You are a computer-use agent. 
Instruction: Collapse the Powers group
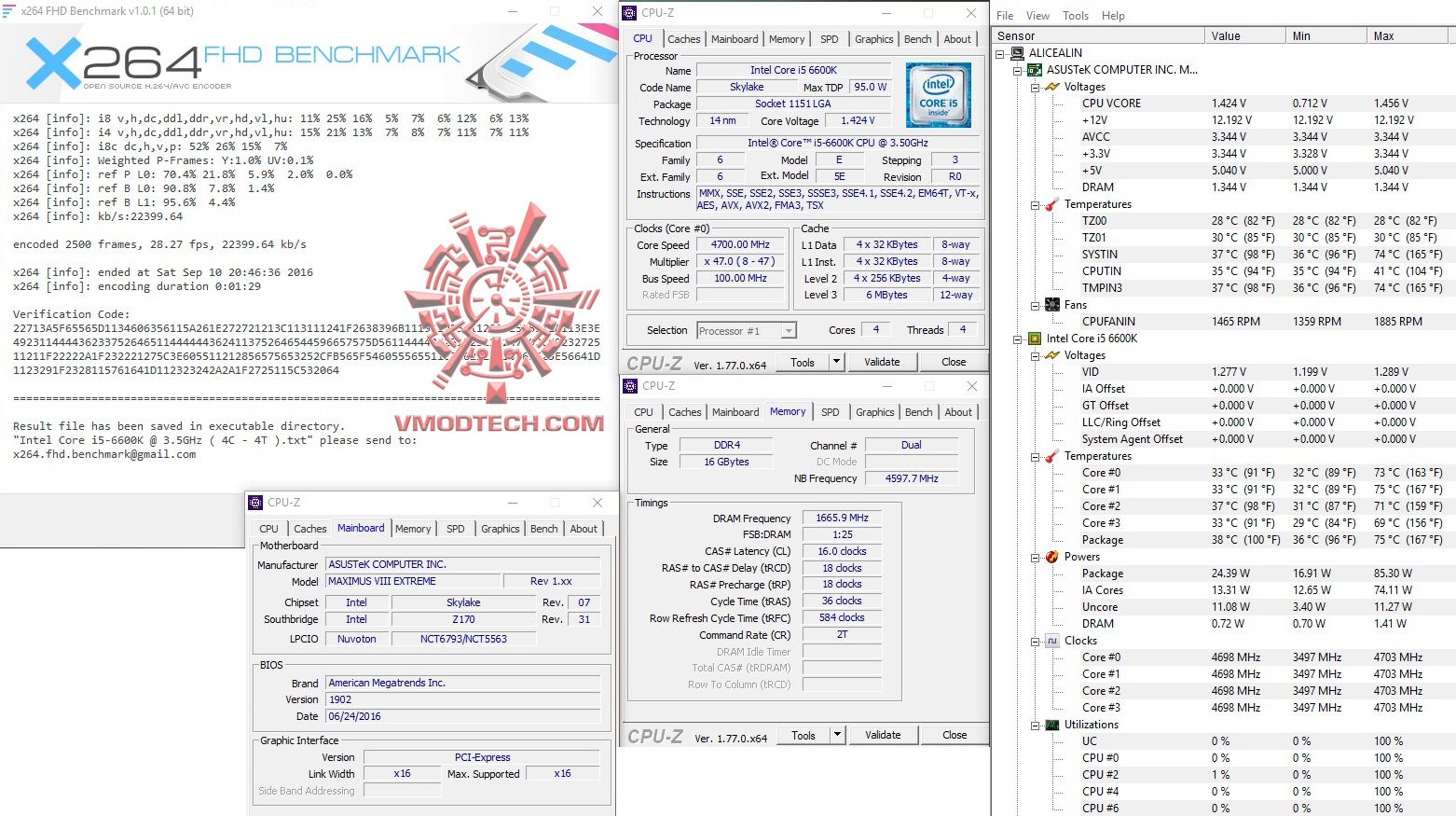1035,558
